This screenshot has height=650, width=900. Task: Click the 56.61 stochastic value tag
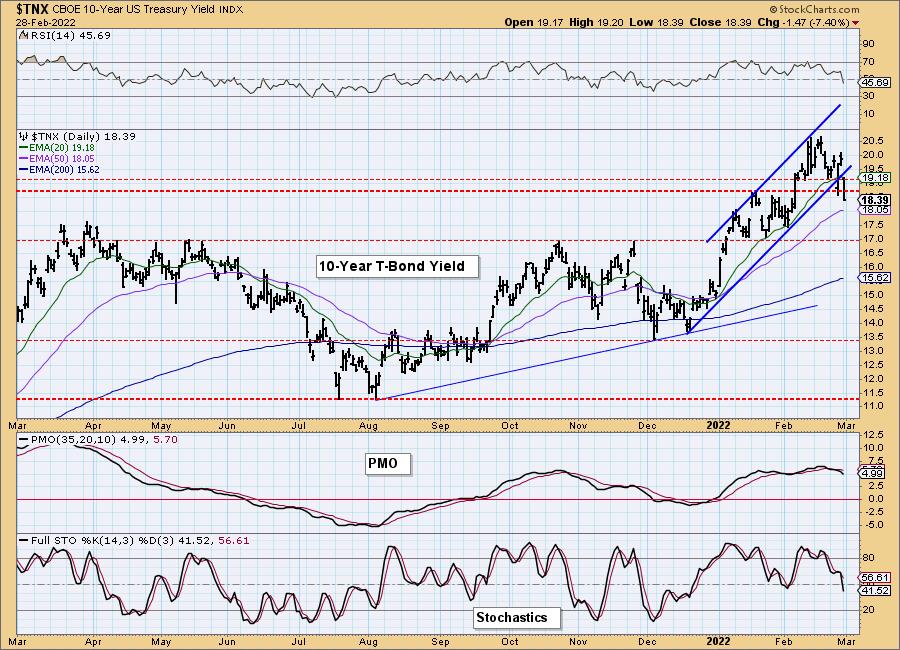[875, 578]
